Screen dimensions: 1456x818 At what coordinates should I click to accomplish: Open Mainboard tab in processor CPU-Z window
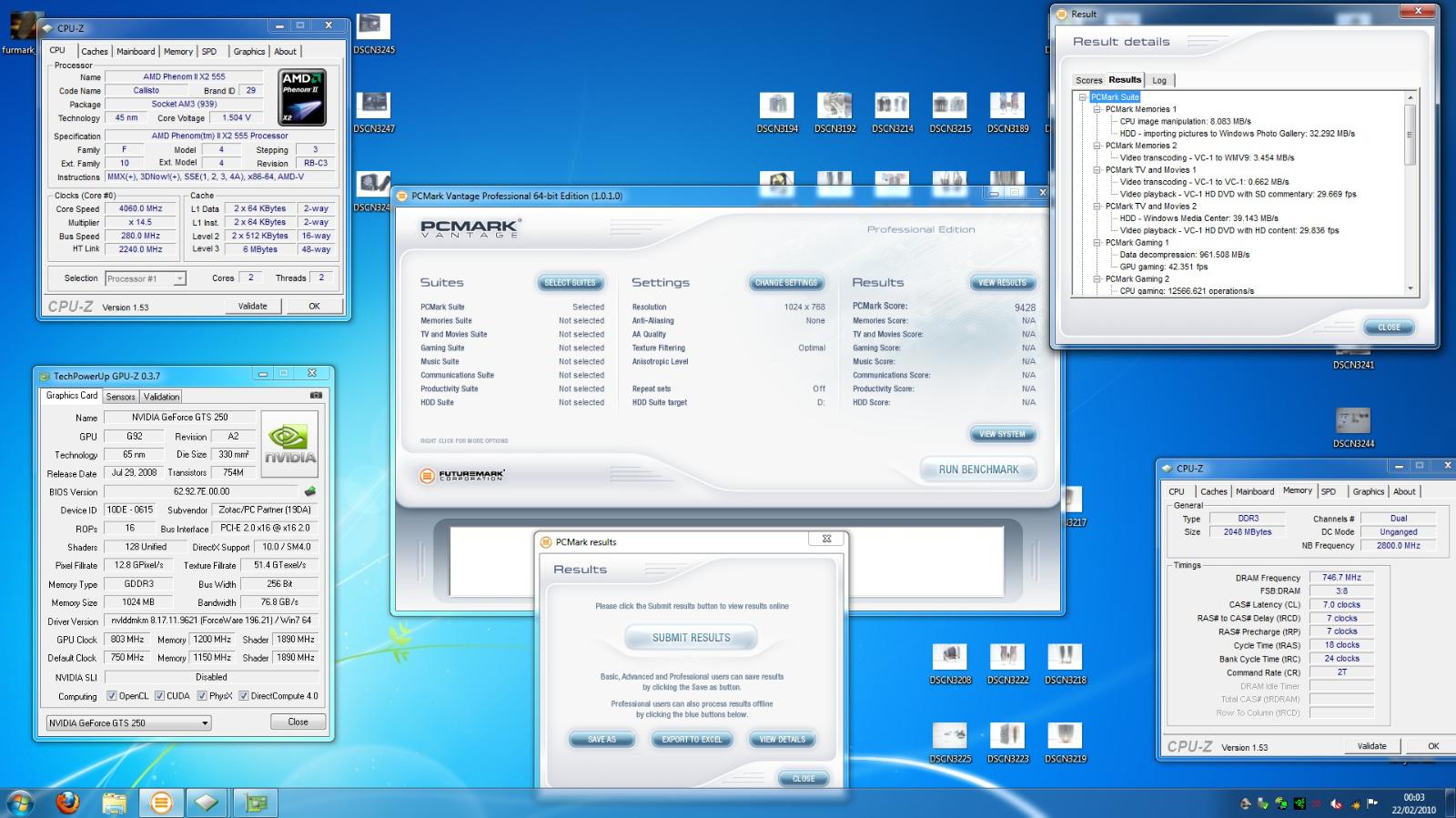tap(136, 52)
